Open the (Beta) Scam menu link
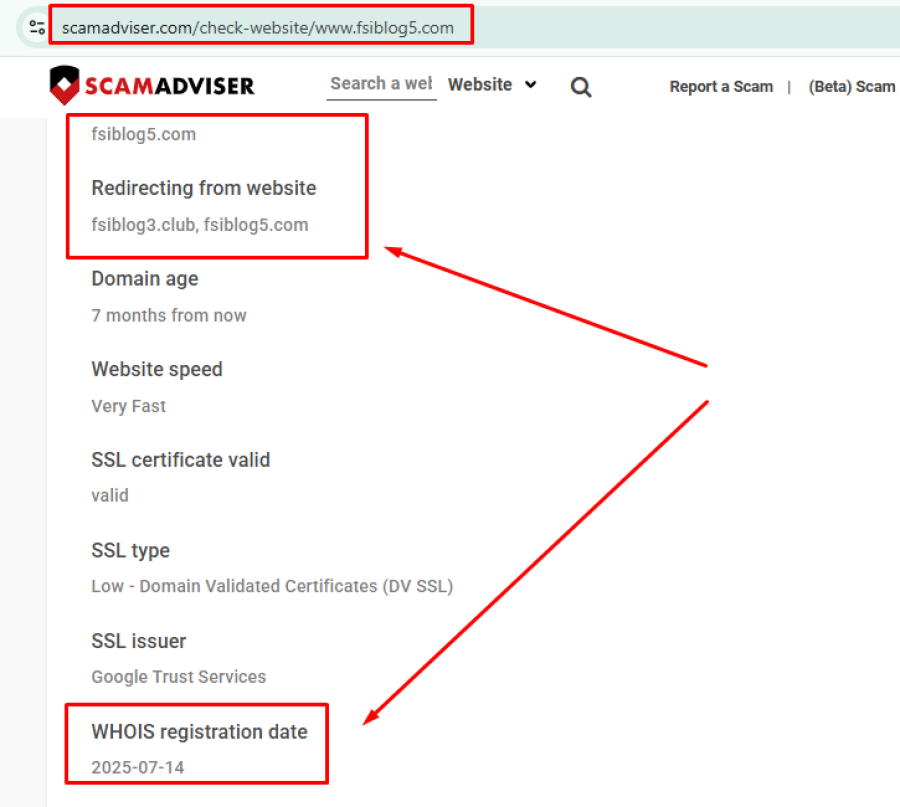This screenshot has width=900, height=807. [852, 87]
